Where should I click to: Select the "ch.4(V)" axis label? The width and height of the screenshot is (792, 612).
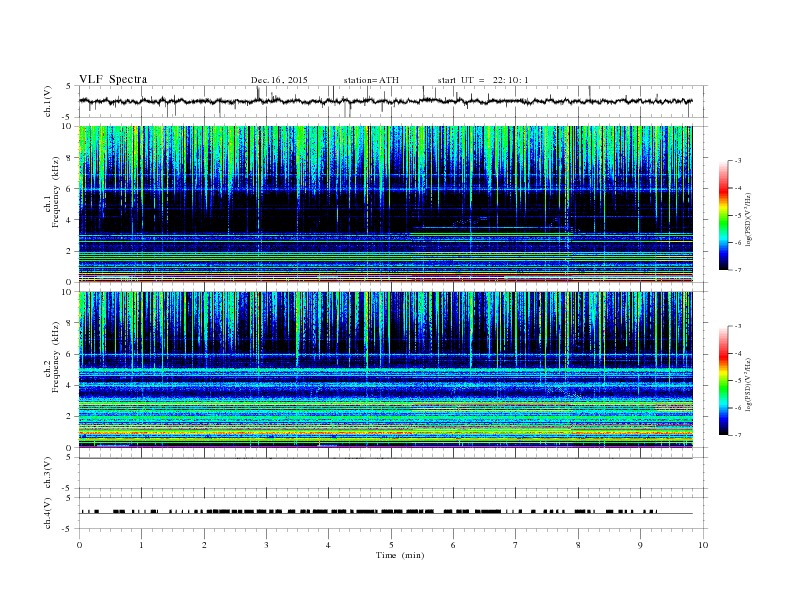click(48, 513)
